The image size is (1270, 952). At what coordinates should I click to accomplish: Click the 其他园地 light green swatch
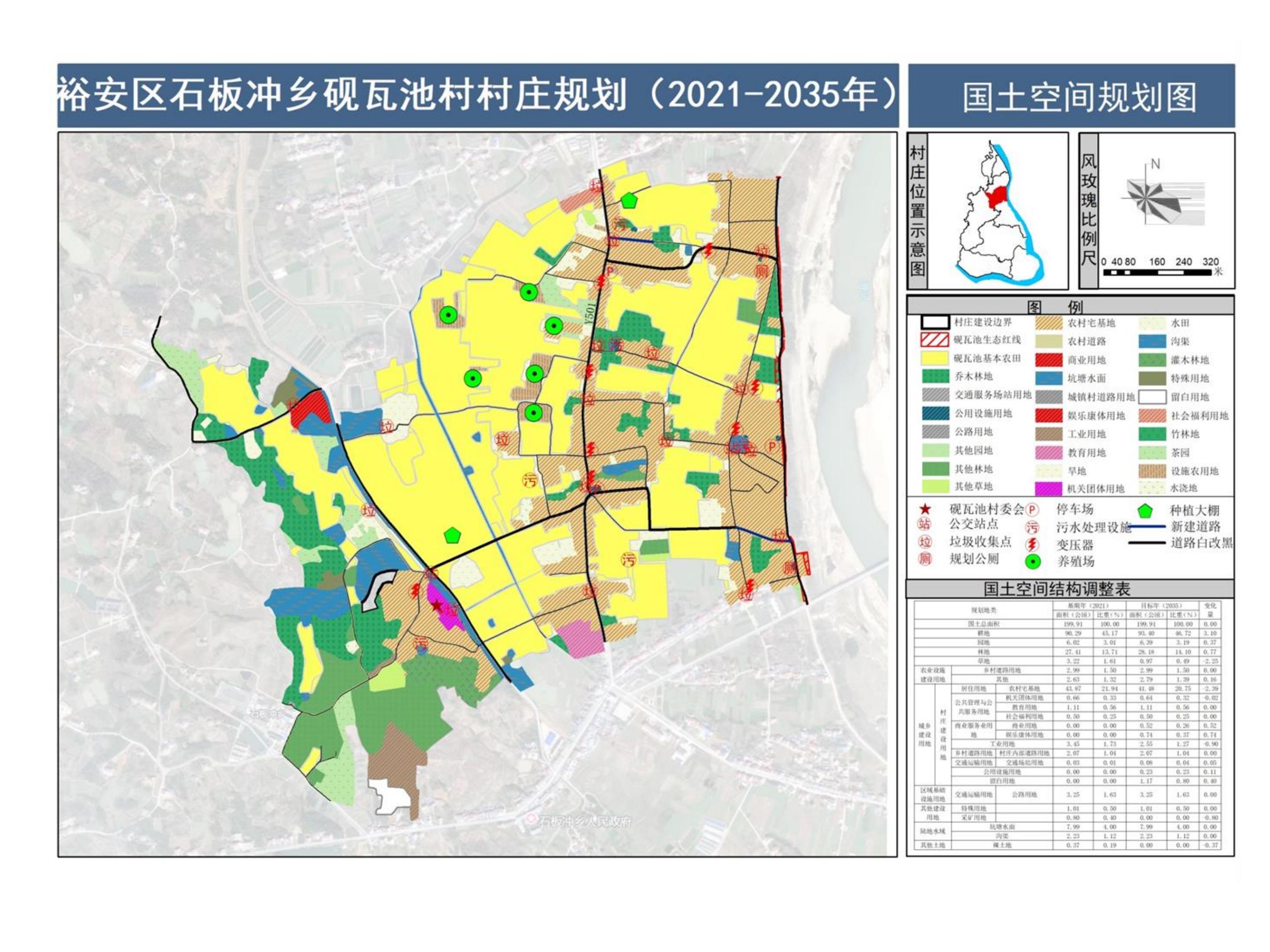click(x=935, y=451)
